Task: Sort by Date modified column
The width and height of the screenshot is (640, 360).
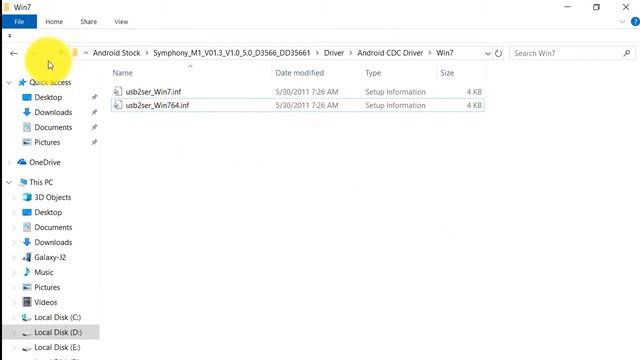Action: [300, 73]
